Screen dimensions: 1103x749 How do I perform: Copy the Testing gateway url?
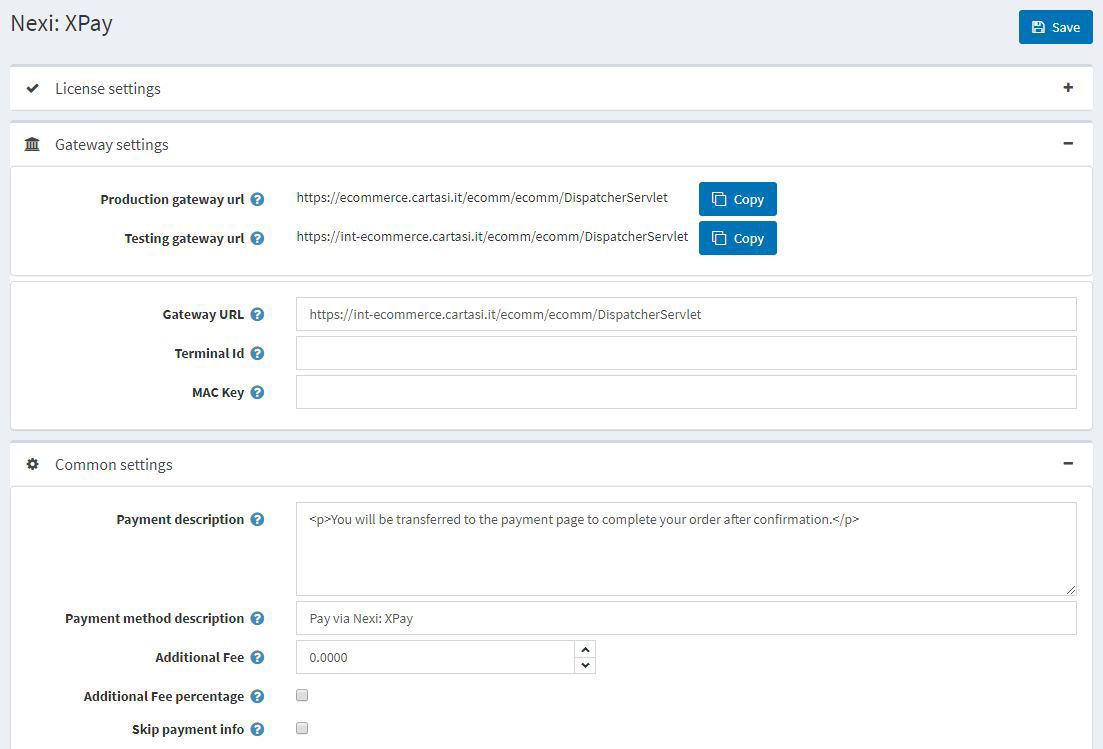737,238
